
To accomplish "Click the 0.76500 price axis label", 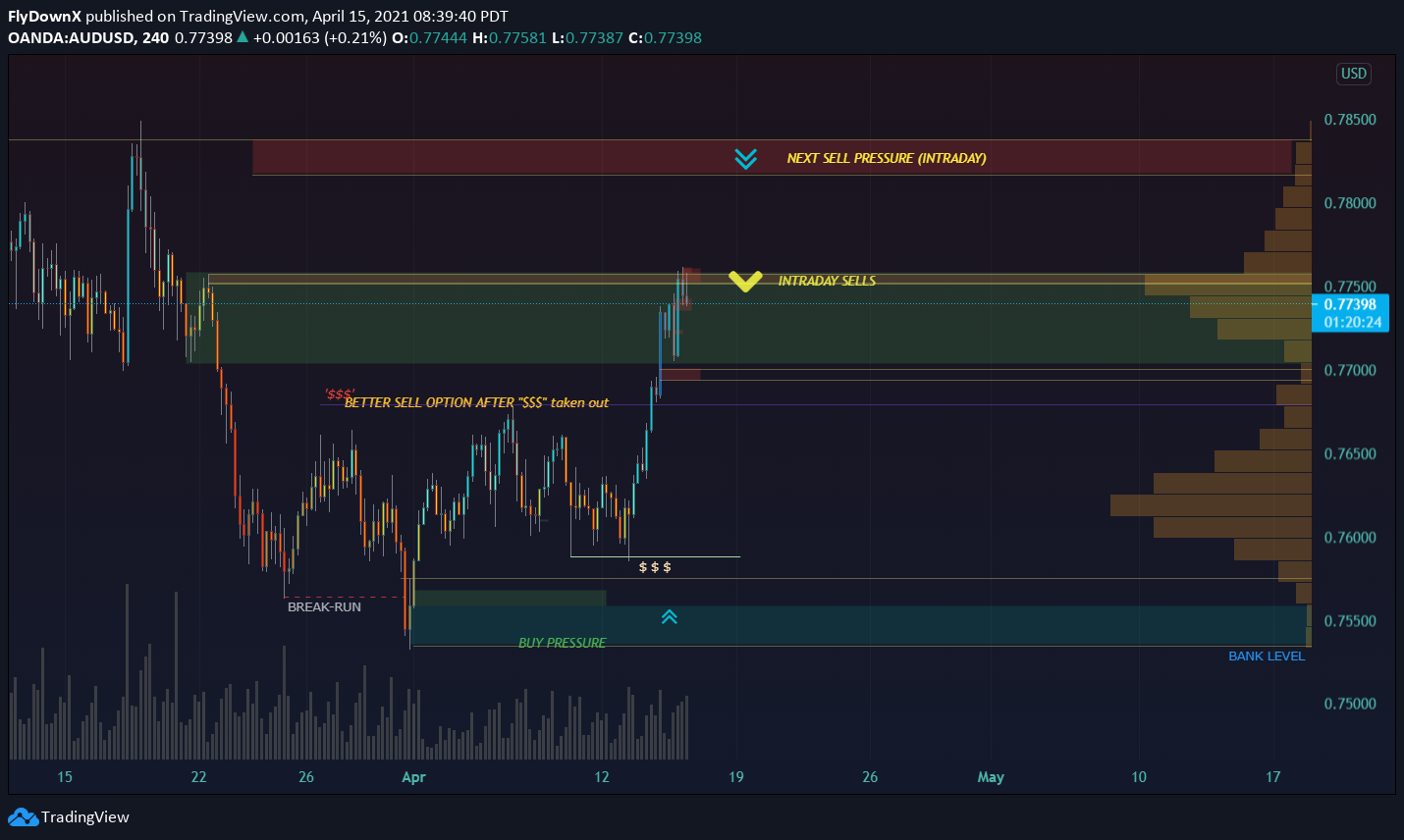I will pyautogui.click(x=1350, y=453).
